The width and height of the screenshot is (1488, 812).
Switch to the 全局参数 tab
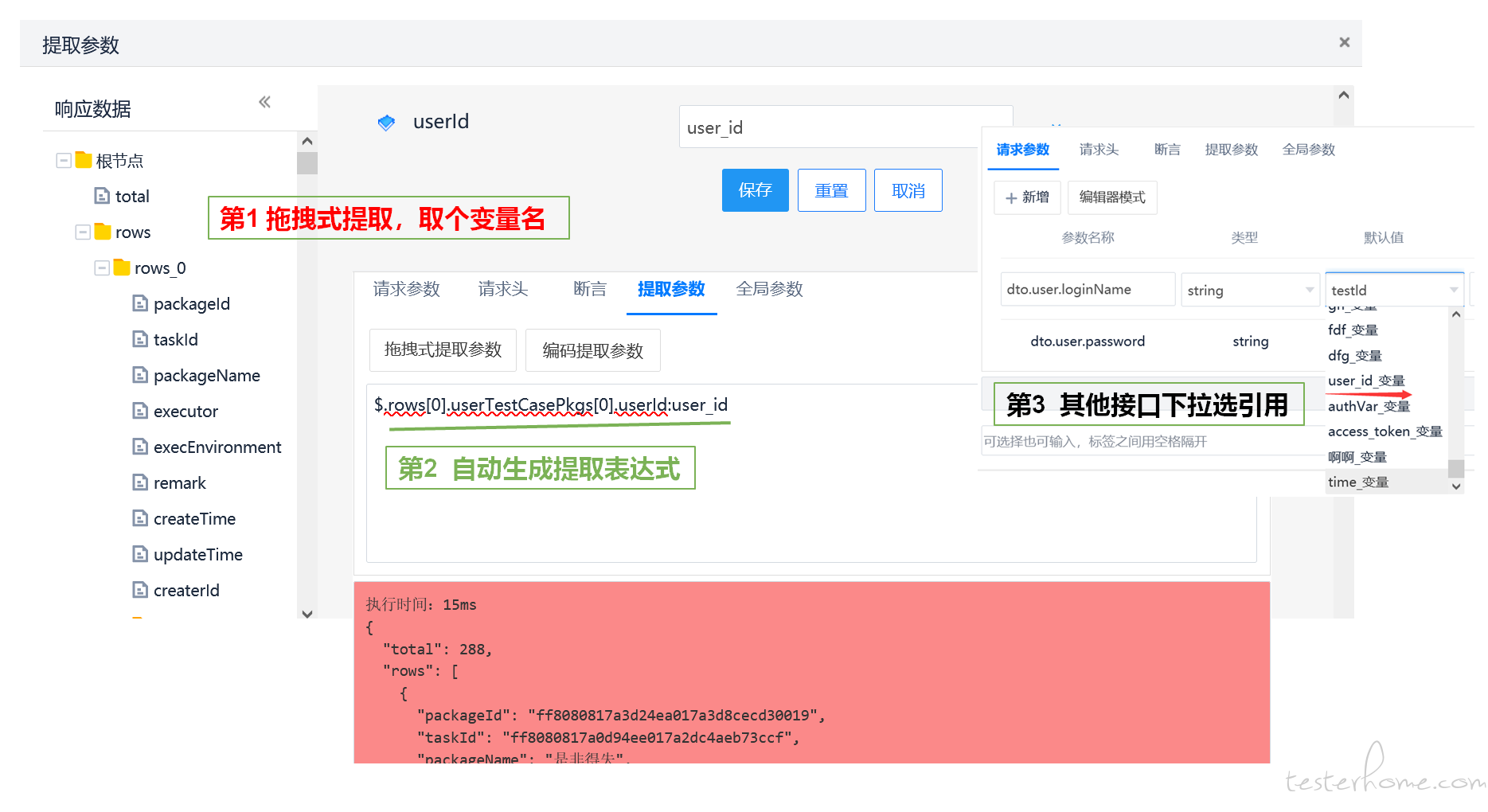(769, 289)
